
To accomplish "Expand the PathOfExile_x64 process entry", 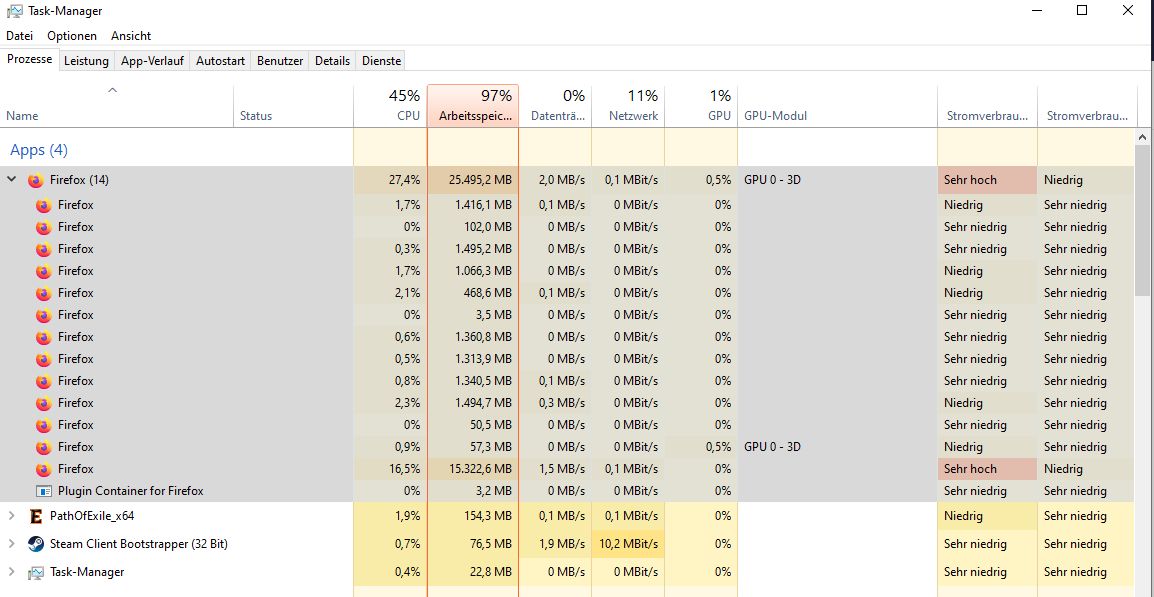I will (x=12, y=516).
